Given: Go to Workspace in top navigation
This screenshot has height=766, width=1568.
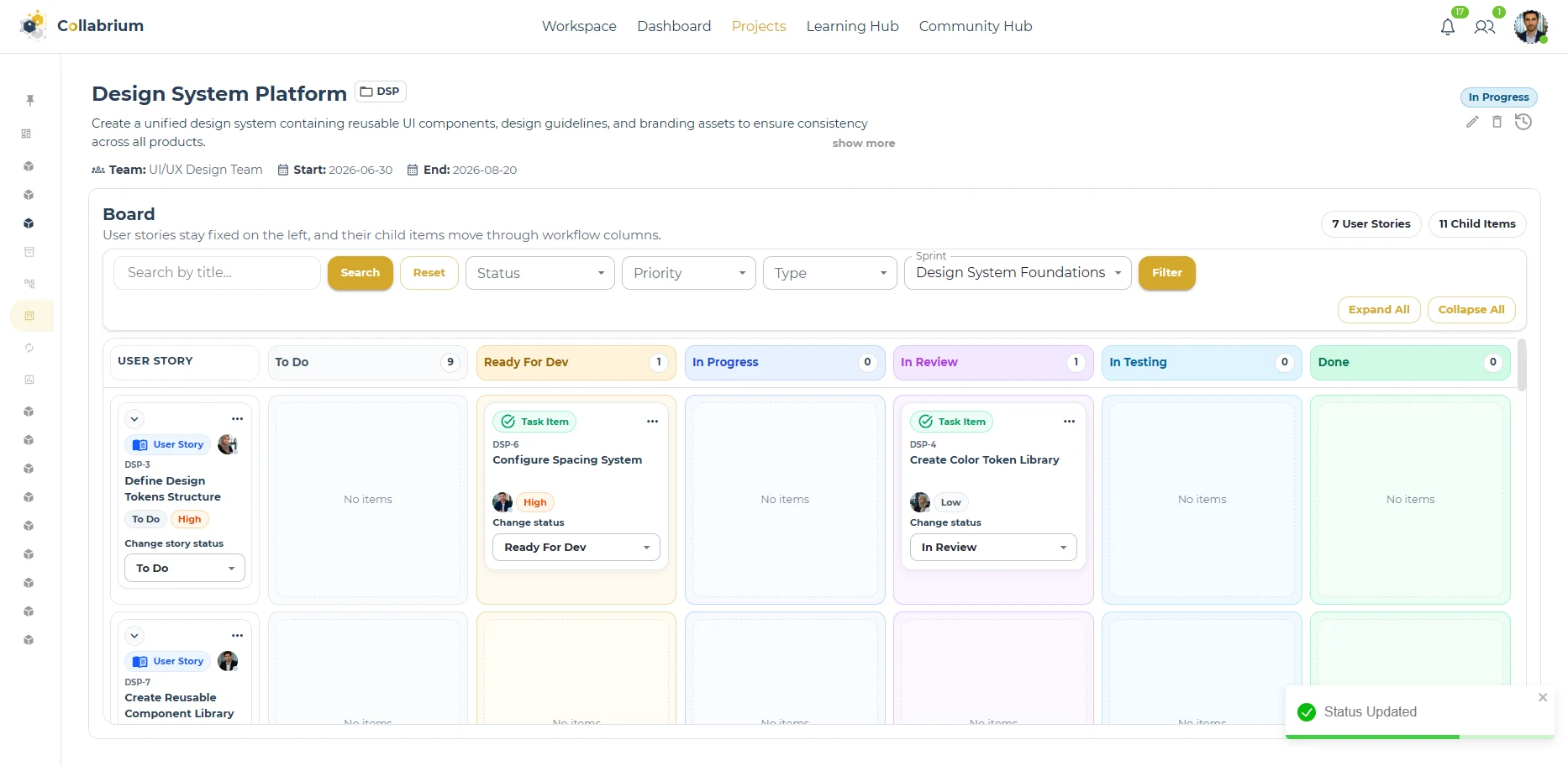Looking at the screenshot, I should (x=579, y=26).
